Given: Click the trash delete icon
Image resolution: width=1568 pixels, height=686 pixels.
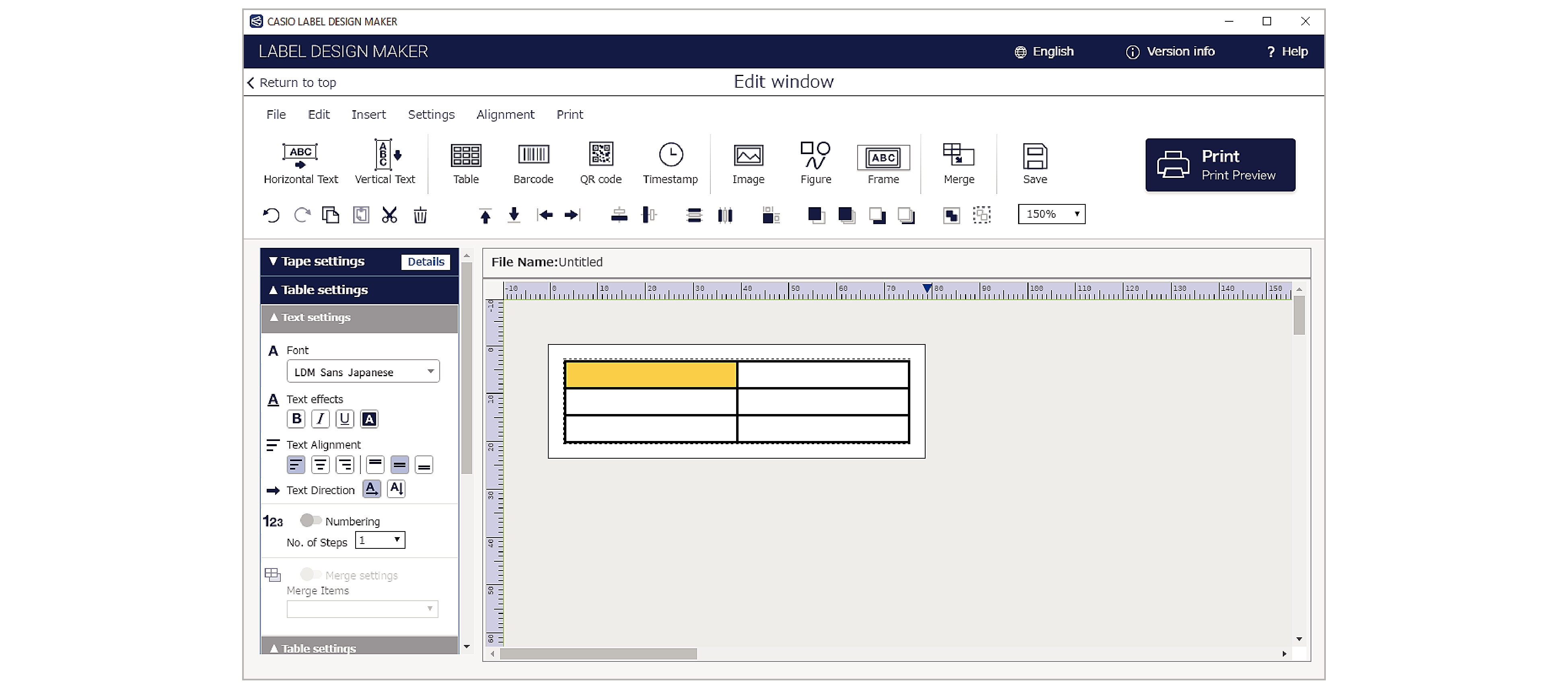Looking at the screenshot, I should [x=420, y=215].
